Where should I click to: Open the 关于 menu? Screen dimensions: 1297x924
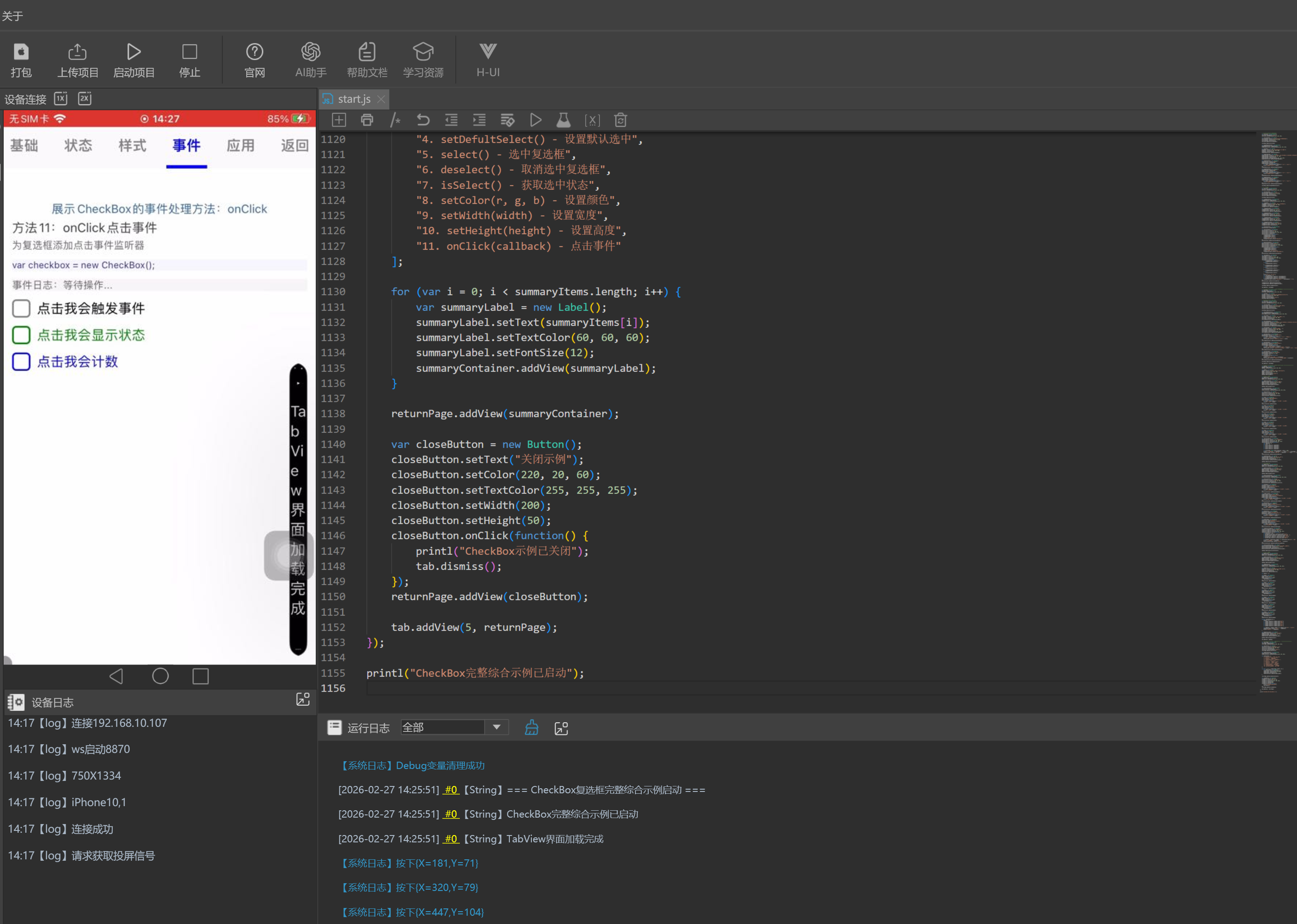point(12,16)
